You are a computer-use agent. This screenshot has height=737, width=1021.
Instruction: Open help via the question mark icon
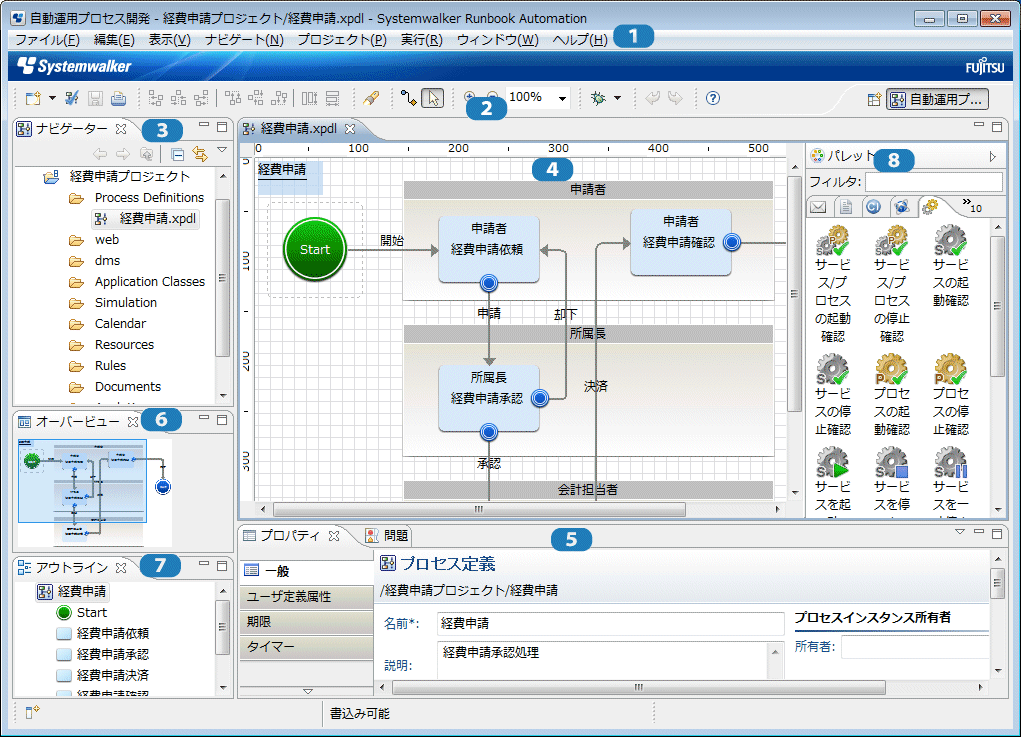[x=713, y=98]
